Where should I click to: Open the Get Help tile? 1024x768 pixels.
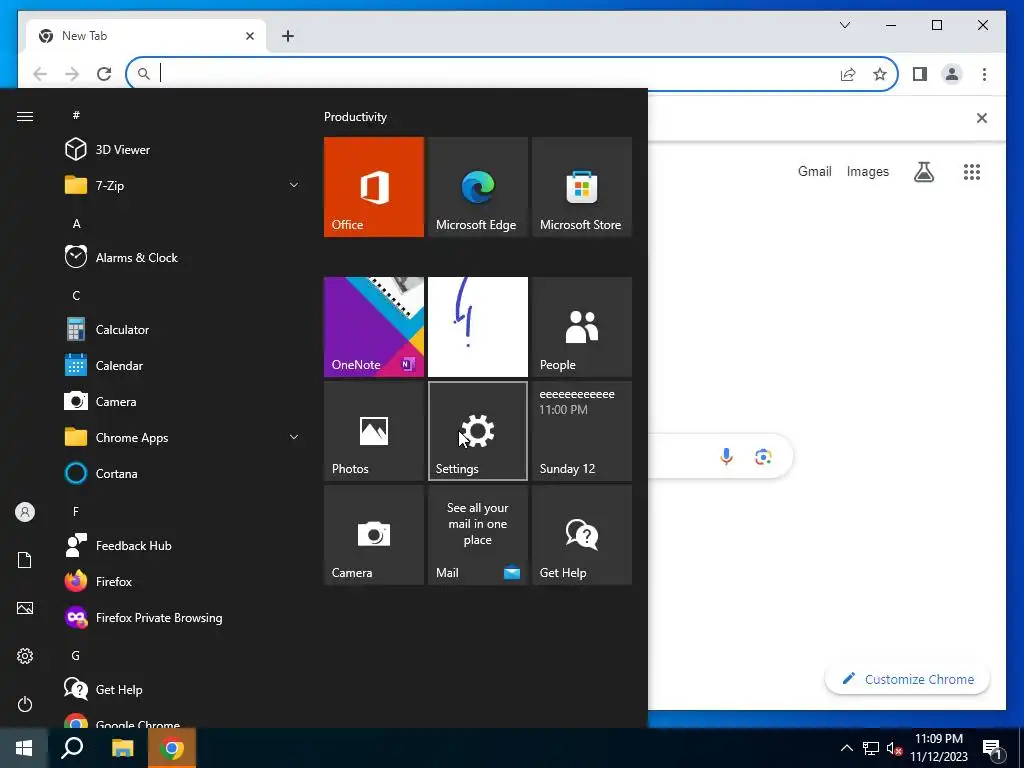click(582, 535)
